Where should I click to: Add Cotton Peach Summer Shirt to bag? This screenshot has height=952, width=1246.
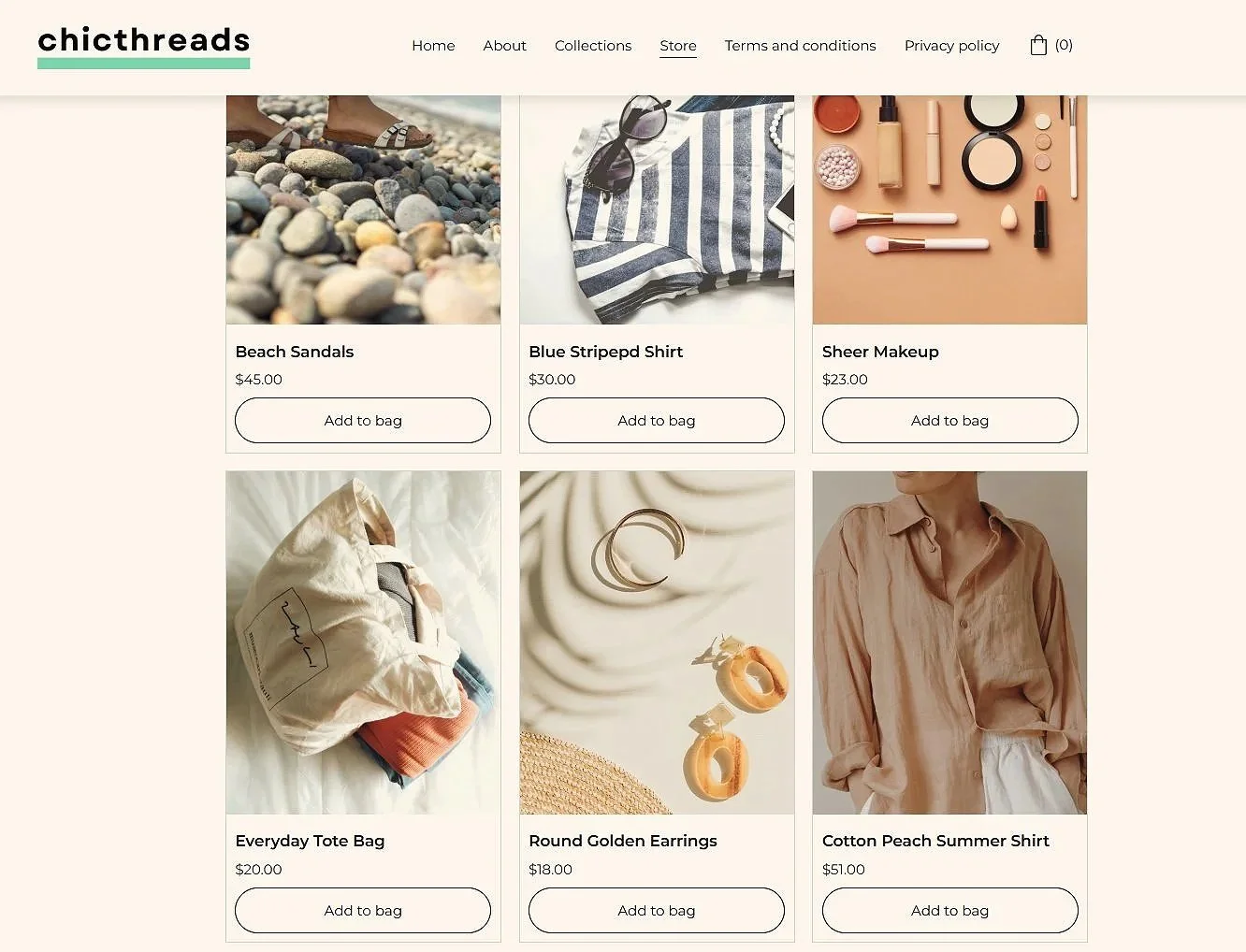tap(949, 910)
